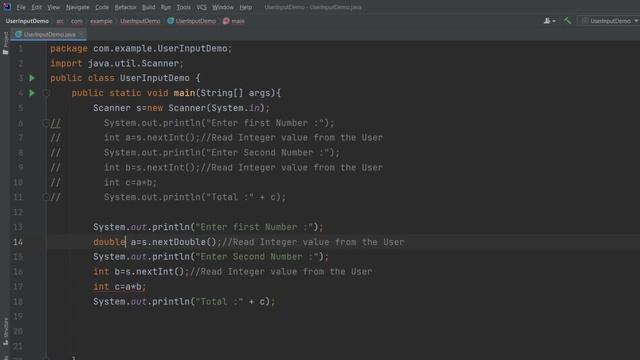Screen dimensions: 640x360
Task: Close the UserInputDemo.java editor tab
Action: point(81,34)
